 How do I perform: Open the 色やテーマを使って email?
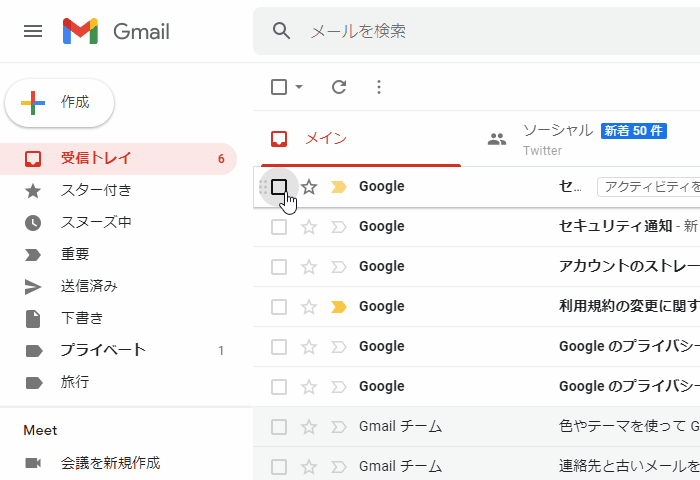point(476,427)
